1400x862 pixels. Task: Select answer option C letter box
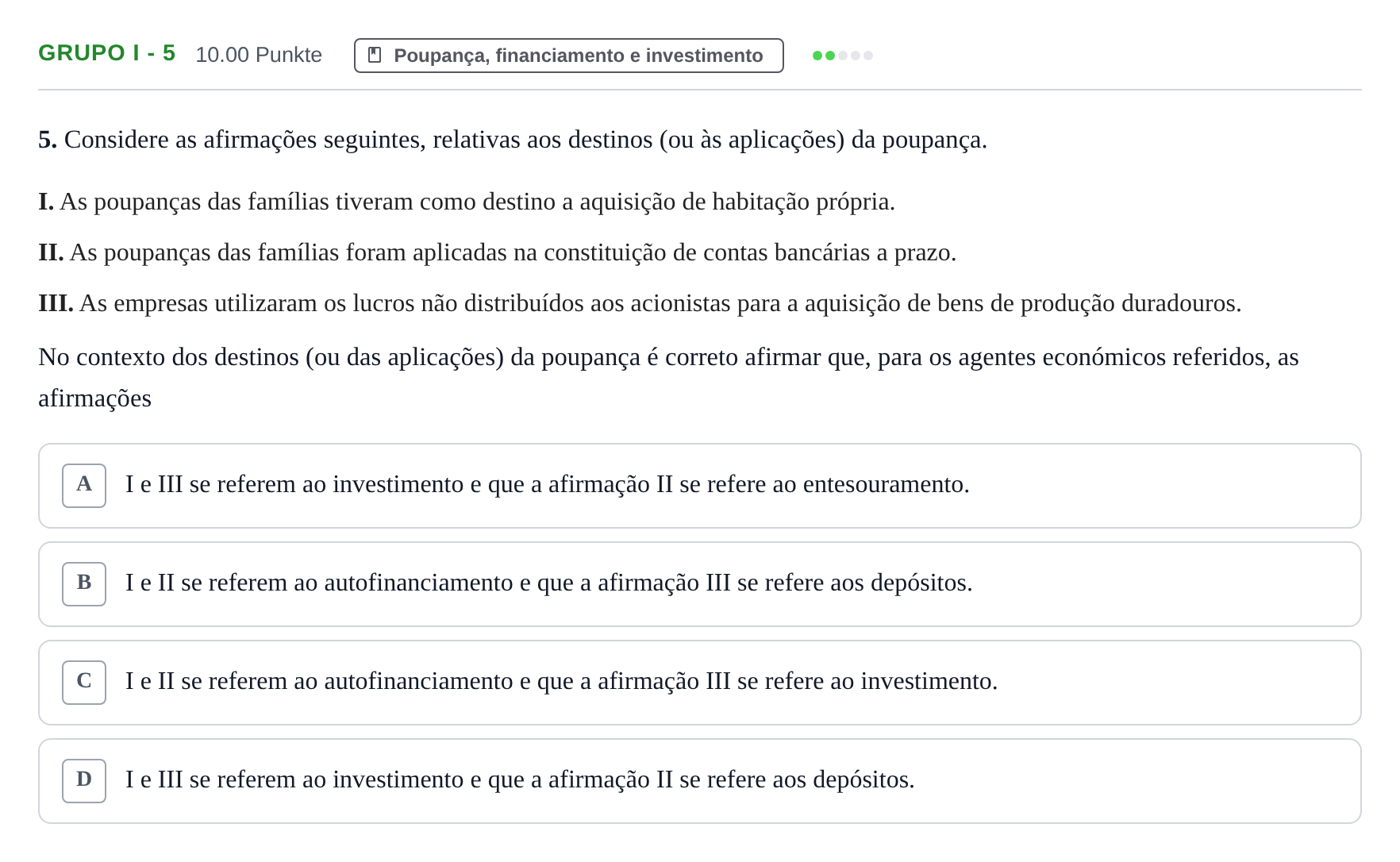pos(84,683)
